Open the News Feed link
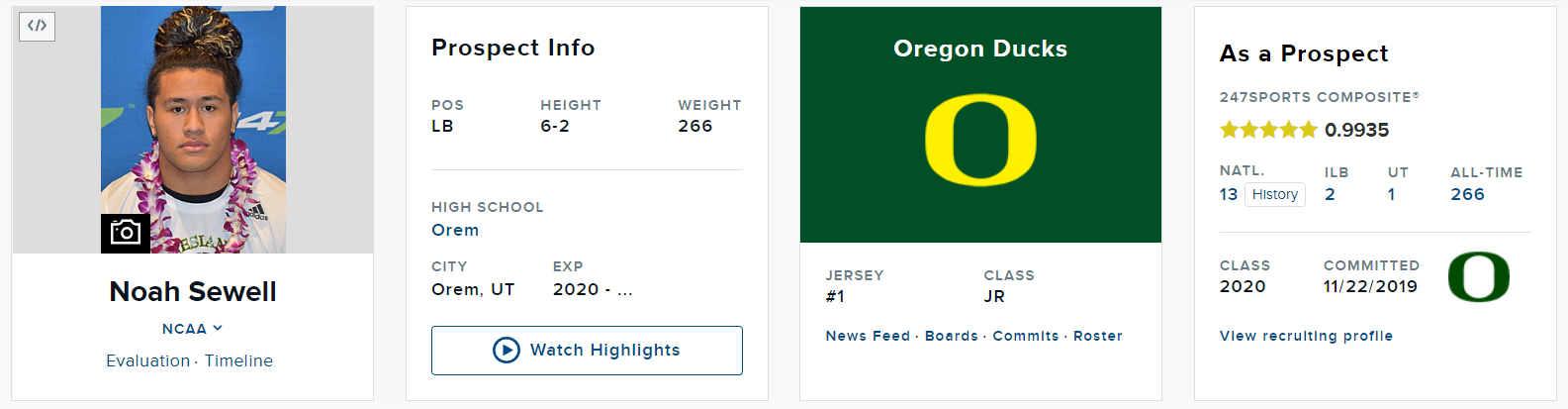Image resolution: width=1568 pixels, height=409 pixels. 868,336
